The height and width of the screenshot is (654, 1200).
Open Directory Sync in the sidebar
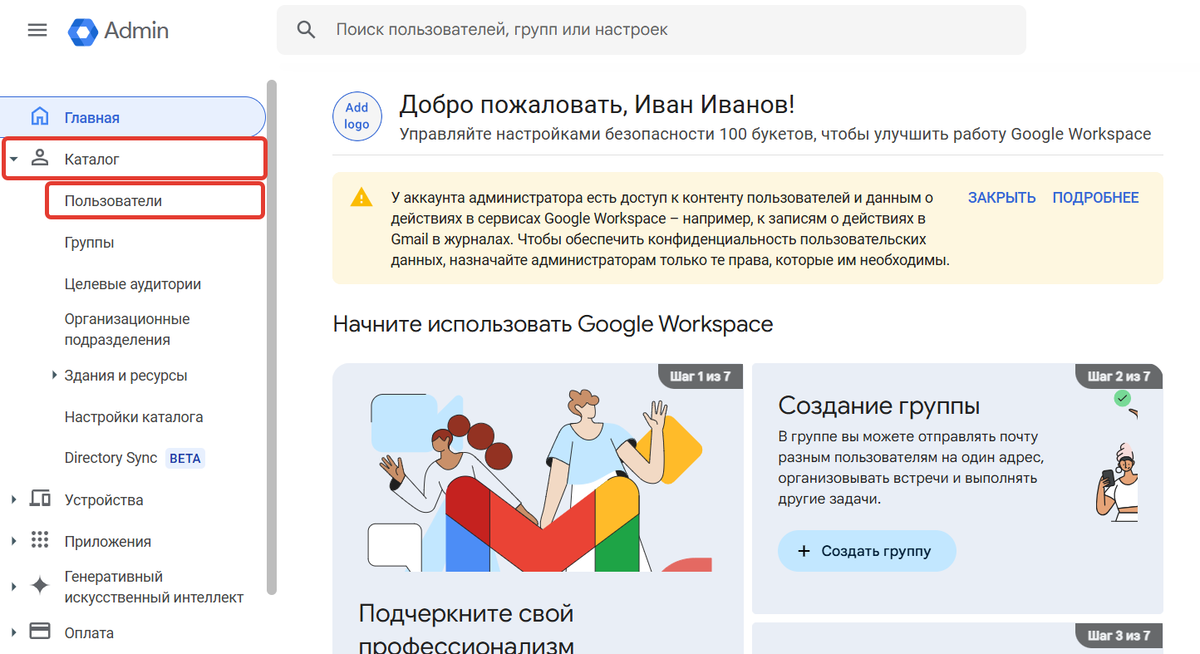pos(111,458)
